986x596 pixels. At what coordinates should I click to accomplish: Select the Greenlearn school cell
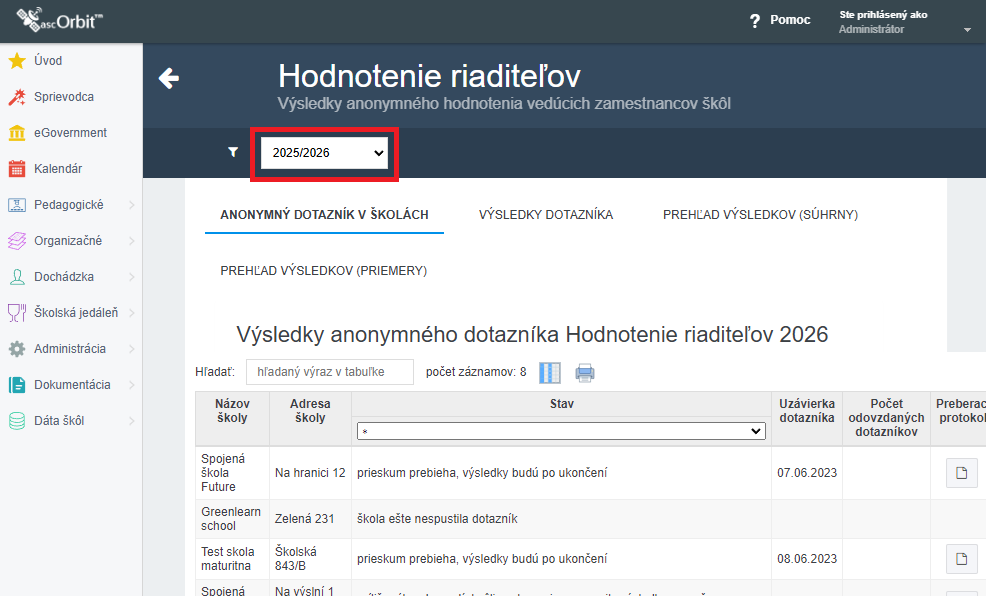coord(232,519)
